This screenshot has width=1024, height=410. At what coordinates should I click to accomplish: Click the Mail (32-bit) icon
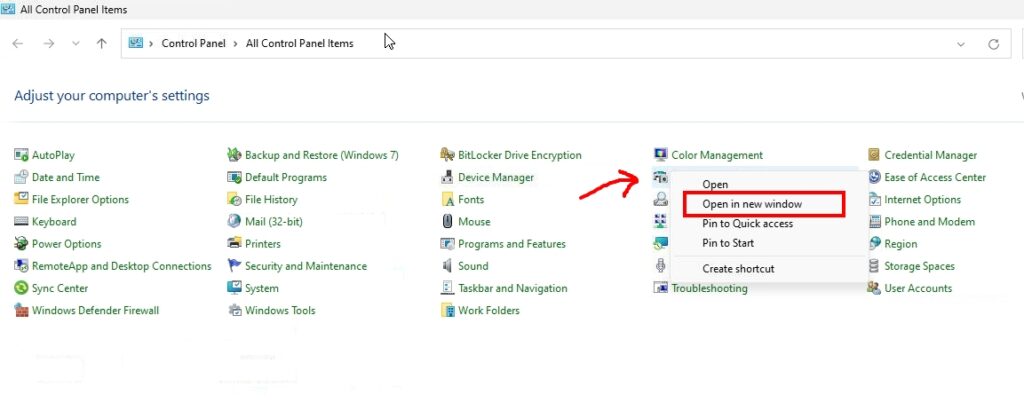pos(234,222)
